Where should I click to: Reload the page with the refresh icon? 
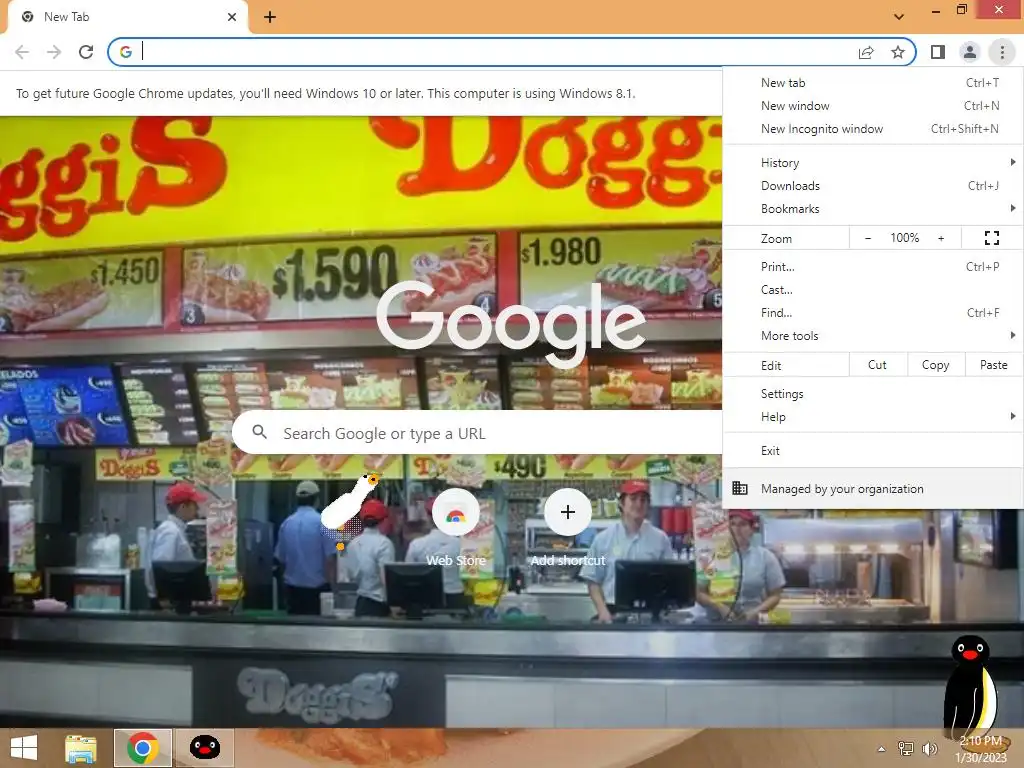pyautogui.click(x=86, y=52)
